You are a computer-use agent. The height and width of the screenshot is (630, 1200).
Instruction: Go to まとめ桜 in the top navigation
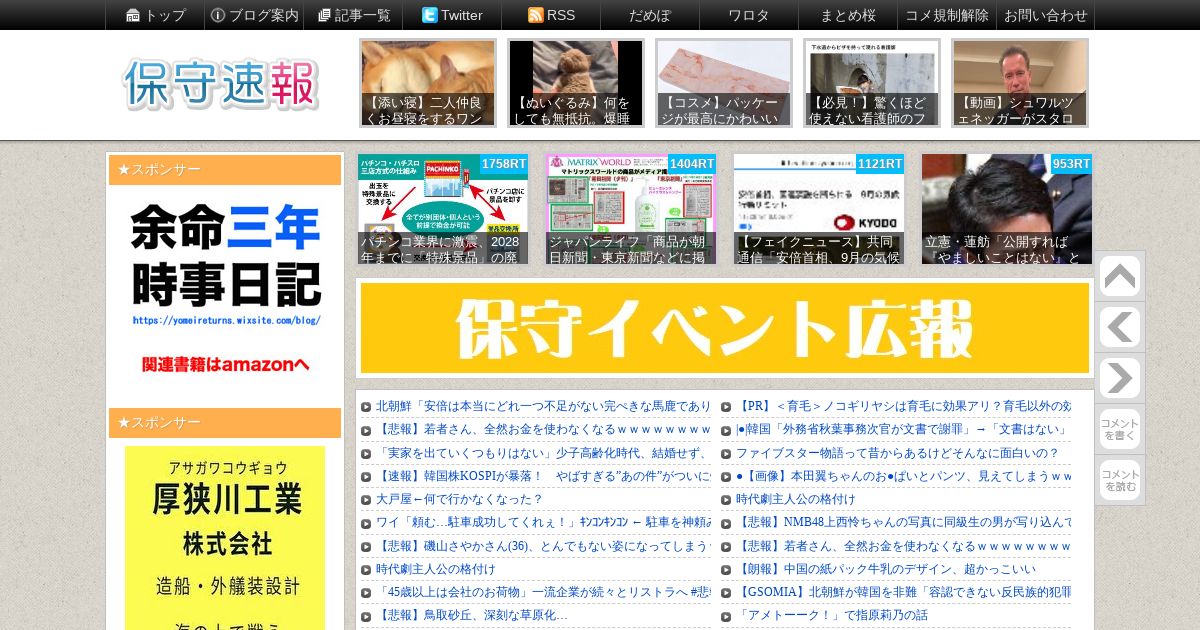(848, 15)
